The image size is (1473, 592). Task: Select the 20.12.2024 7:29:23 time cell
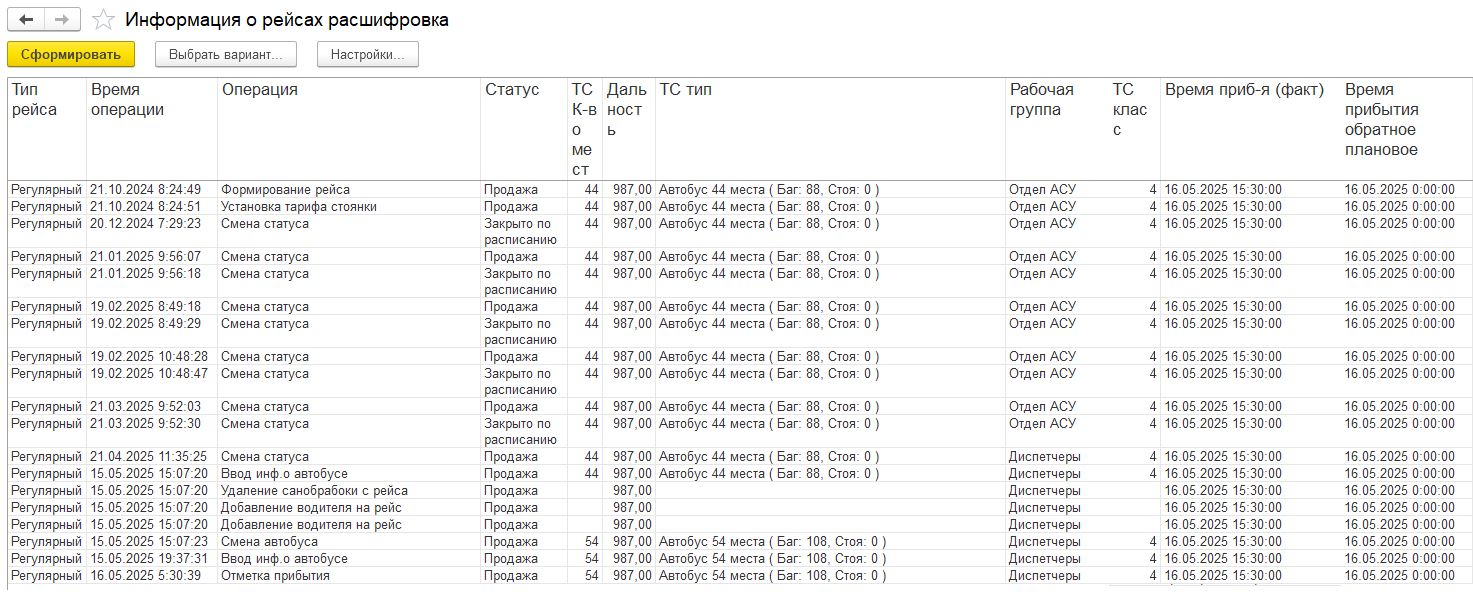[145, 224]
